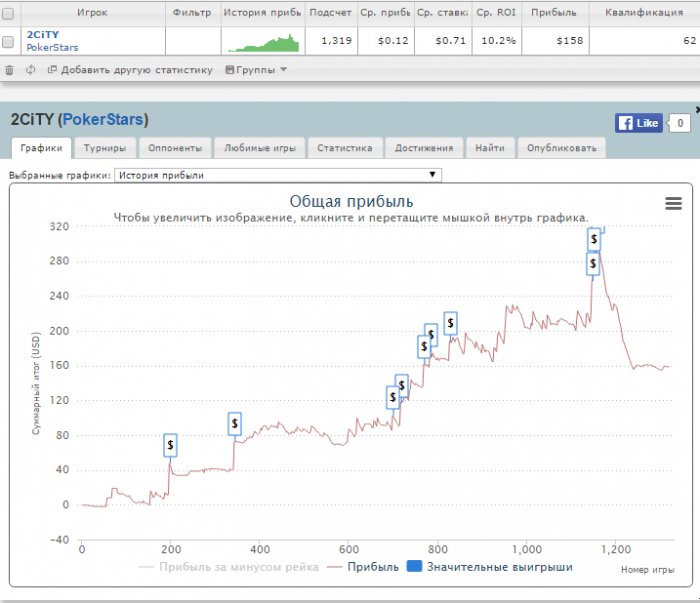
Task: Switch to the 'Любимые игры' tab
Action: (x=260, y=148)
